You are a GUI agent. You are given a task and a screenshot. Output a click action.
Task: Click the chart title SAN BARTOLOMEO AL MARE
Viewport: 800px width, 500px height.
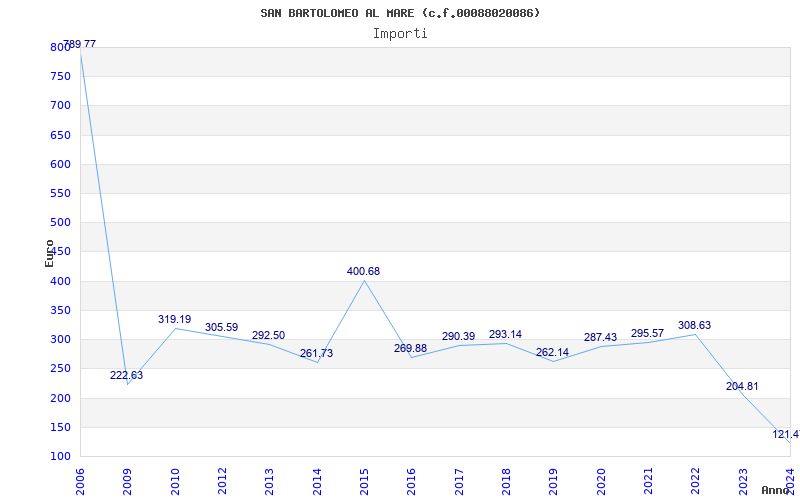click(400, 13)
